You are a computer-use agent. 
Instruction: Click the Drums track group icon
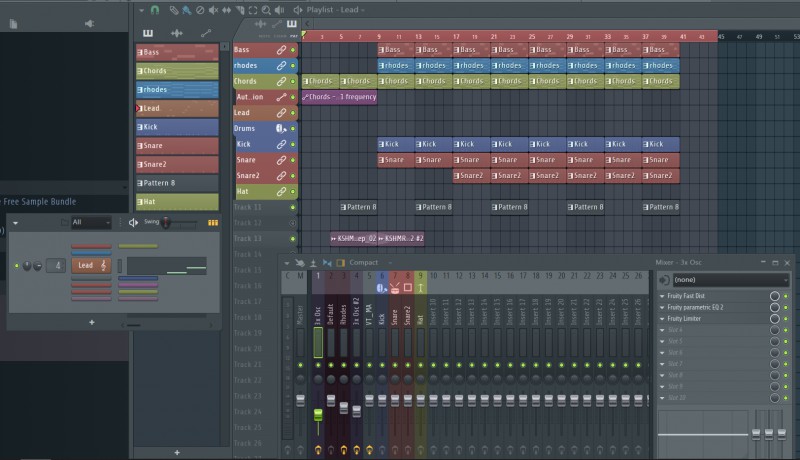(x=281, y=129)
